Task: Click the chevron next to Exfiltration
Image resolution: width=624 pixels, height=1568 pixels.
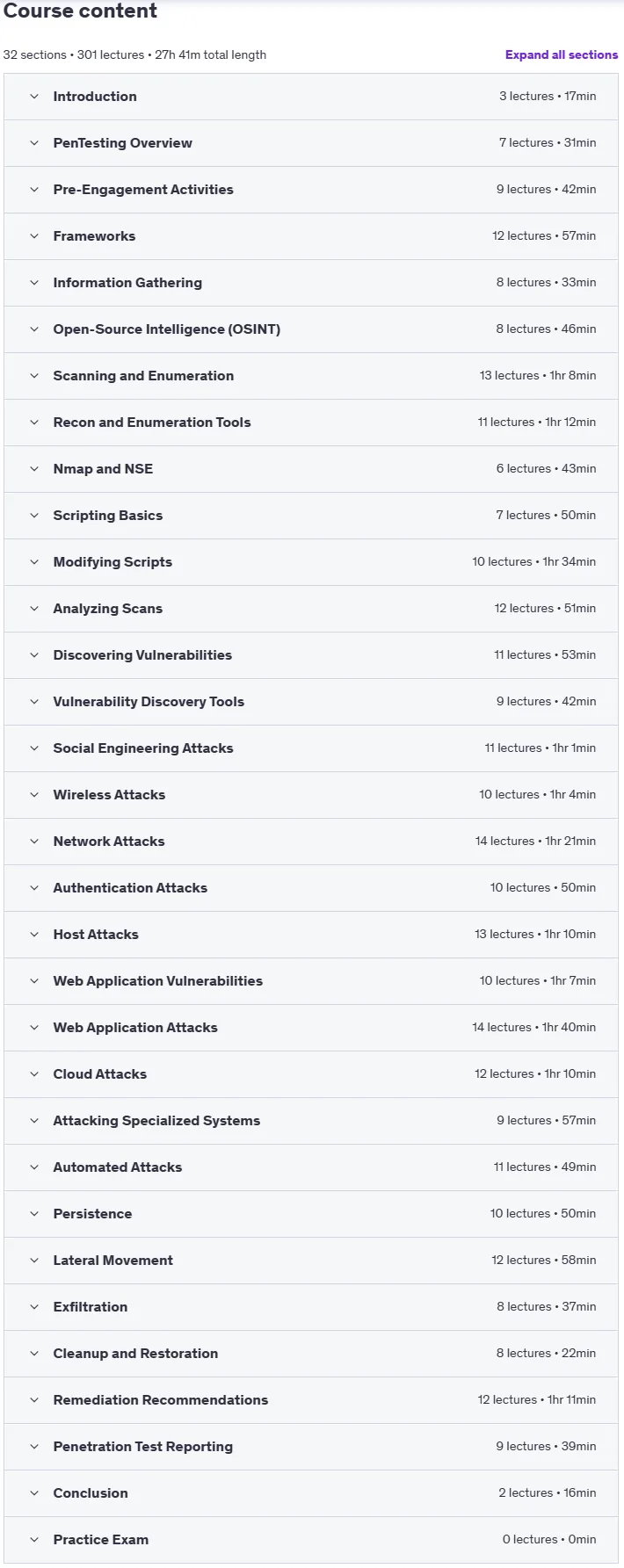Action: click(x=34, y=1307)
